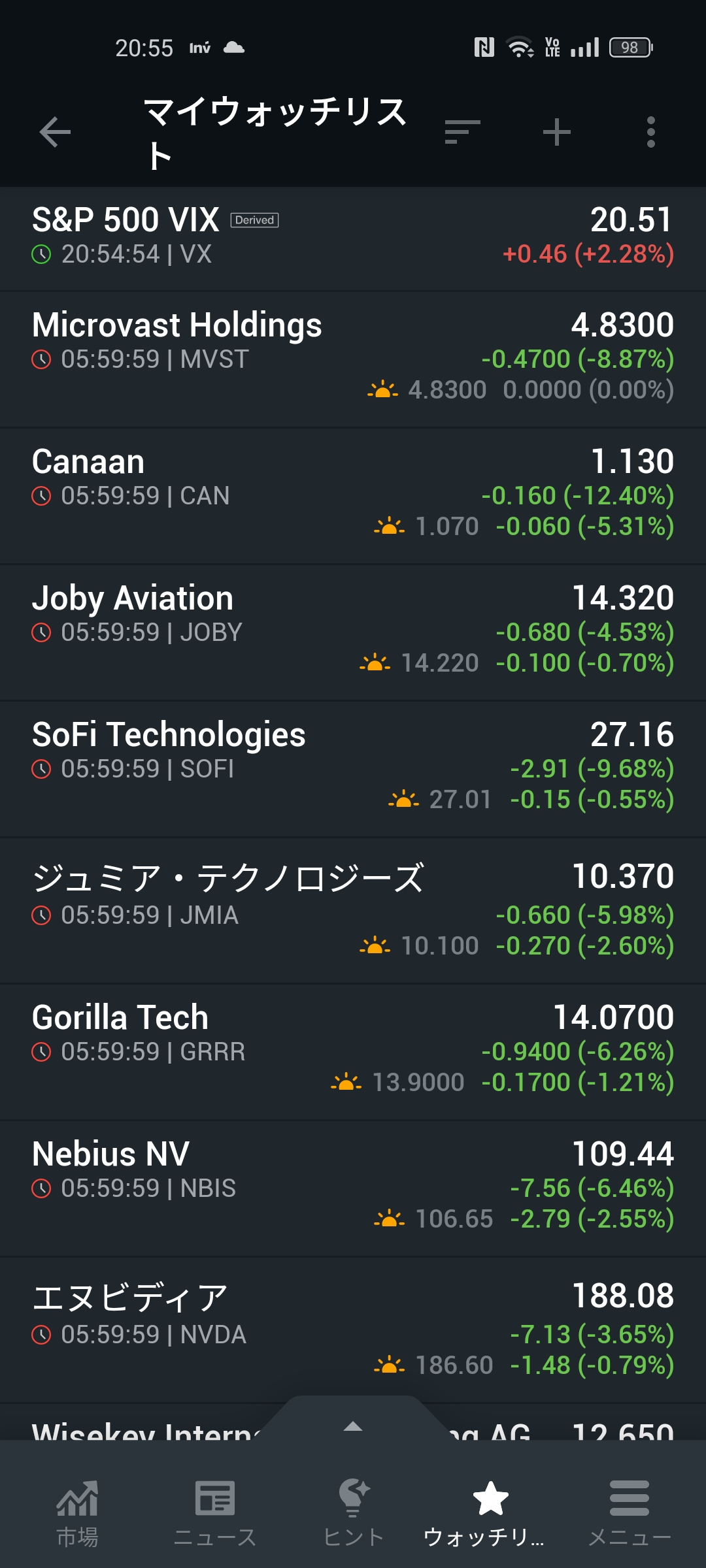This screenshot has height=1568, width=706.
Task: Open the three-dot overflow menu
Action: 650,132
